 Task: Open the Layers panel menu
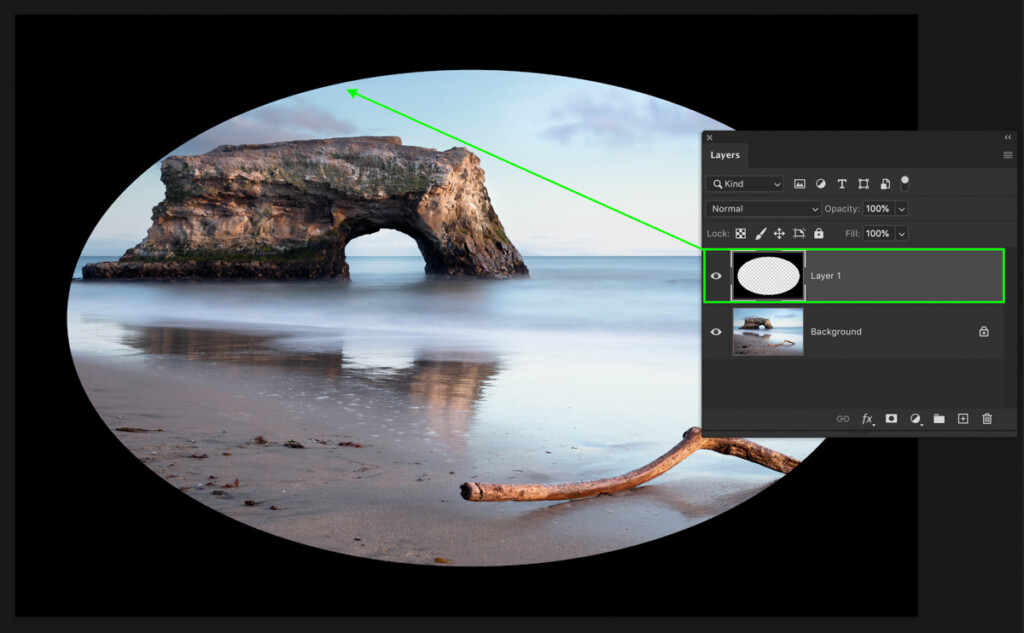tap(1008, 155)
